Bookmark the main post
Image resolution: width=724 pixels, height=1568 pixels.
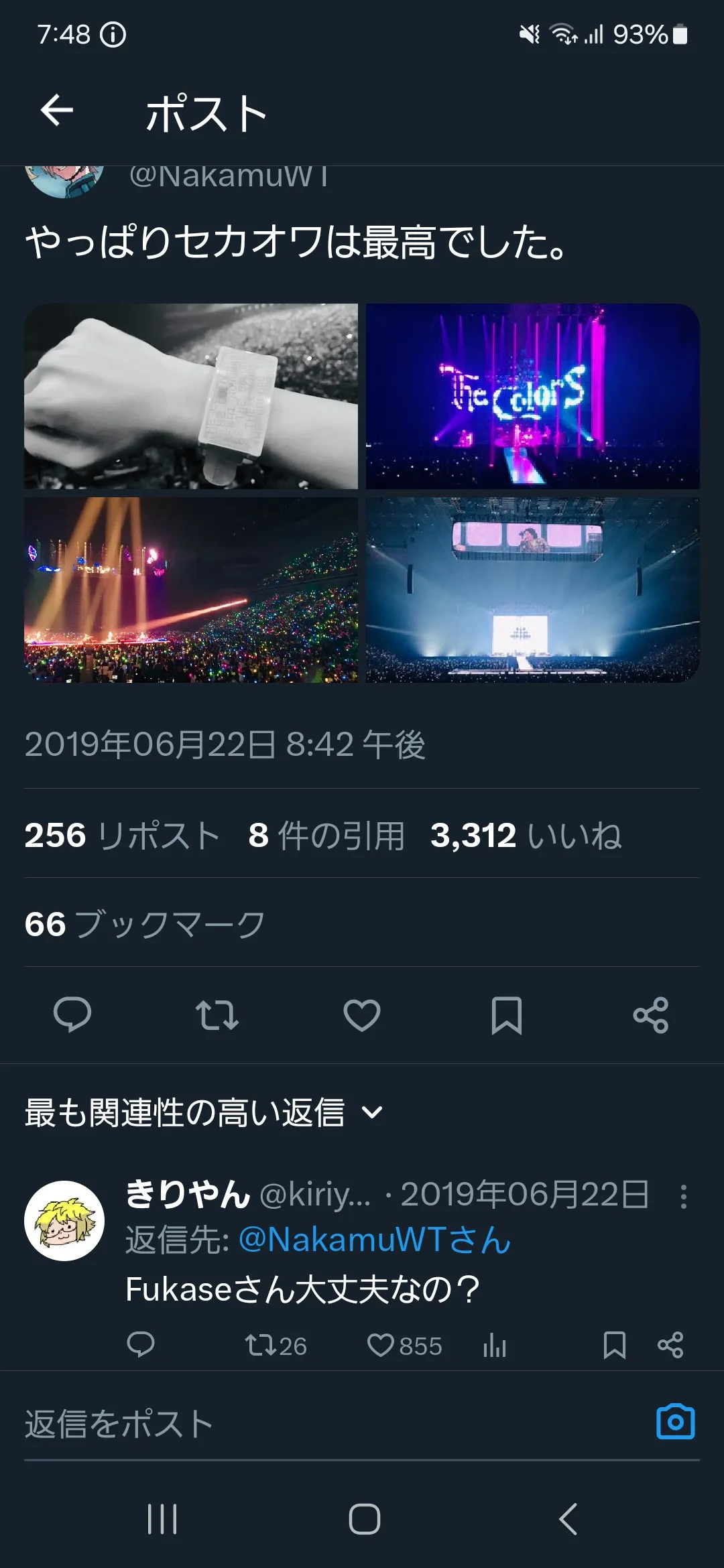pos(507,1015)
